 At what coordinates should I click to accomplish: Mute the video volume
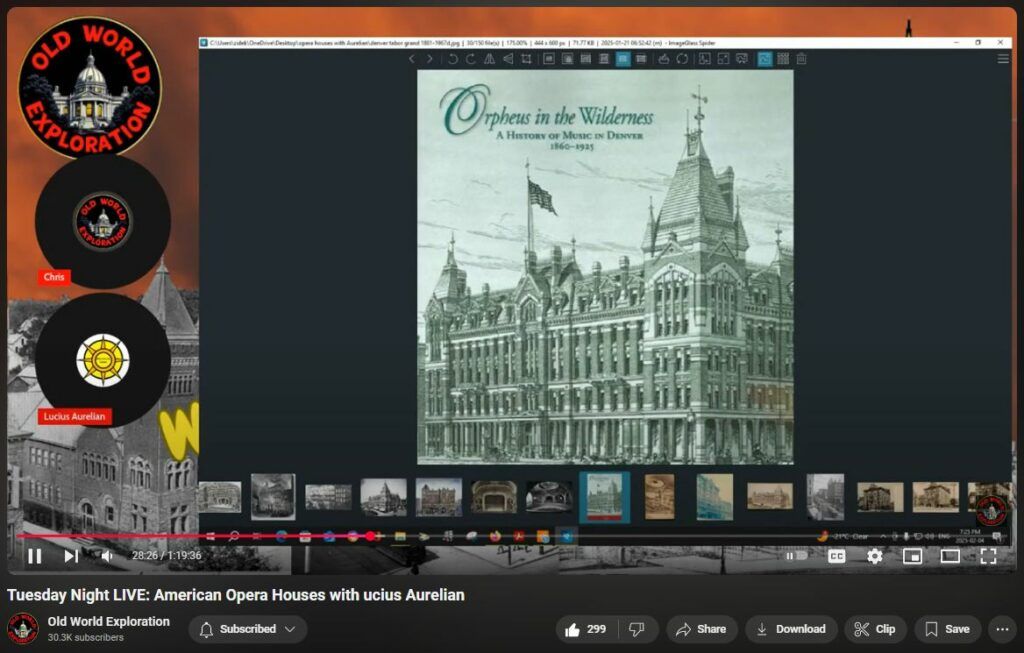[x=106, y=556]
